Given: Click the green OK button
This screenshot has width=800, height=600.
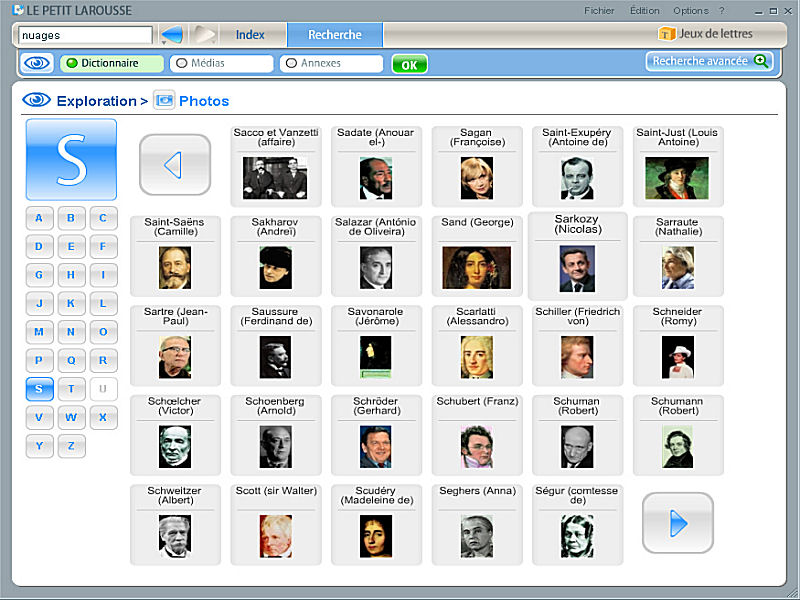Looking at the screenshot, I should click(409, 64).
